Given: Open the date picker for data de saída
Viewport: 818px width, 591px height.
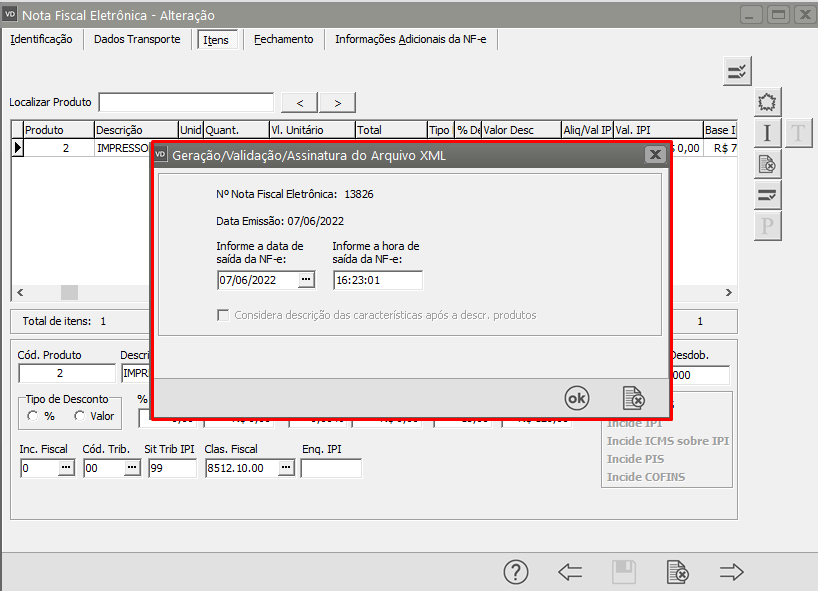Looking at the screenshot, I should click(306, 280).
